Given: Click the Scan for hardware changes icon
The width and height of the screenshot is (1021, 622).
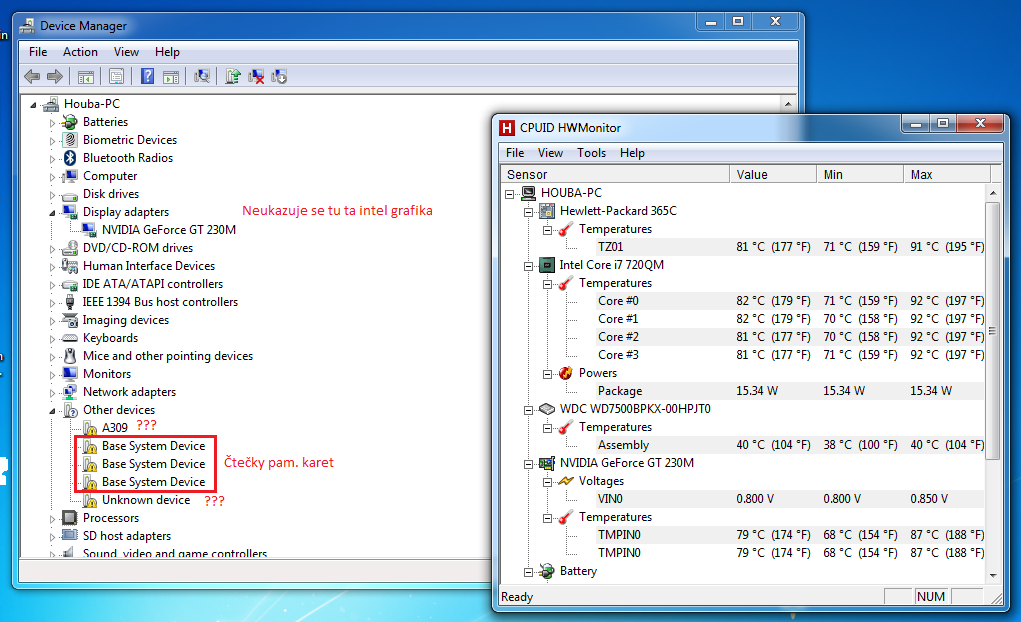Looking at the screenshot, I should (x=202, y=77).
